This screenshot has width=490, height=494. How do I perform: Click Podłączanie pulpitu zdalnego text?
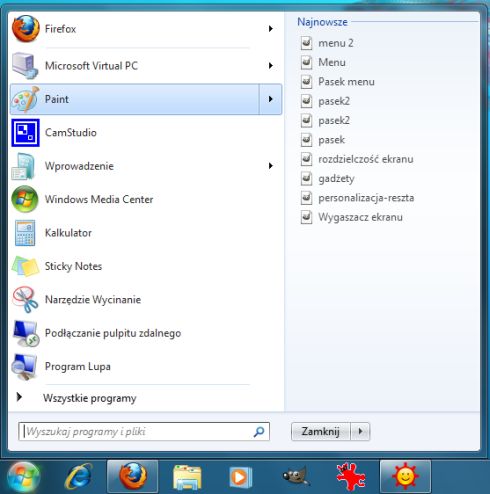[113, 333]
